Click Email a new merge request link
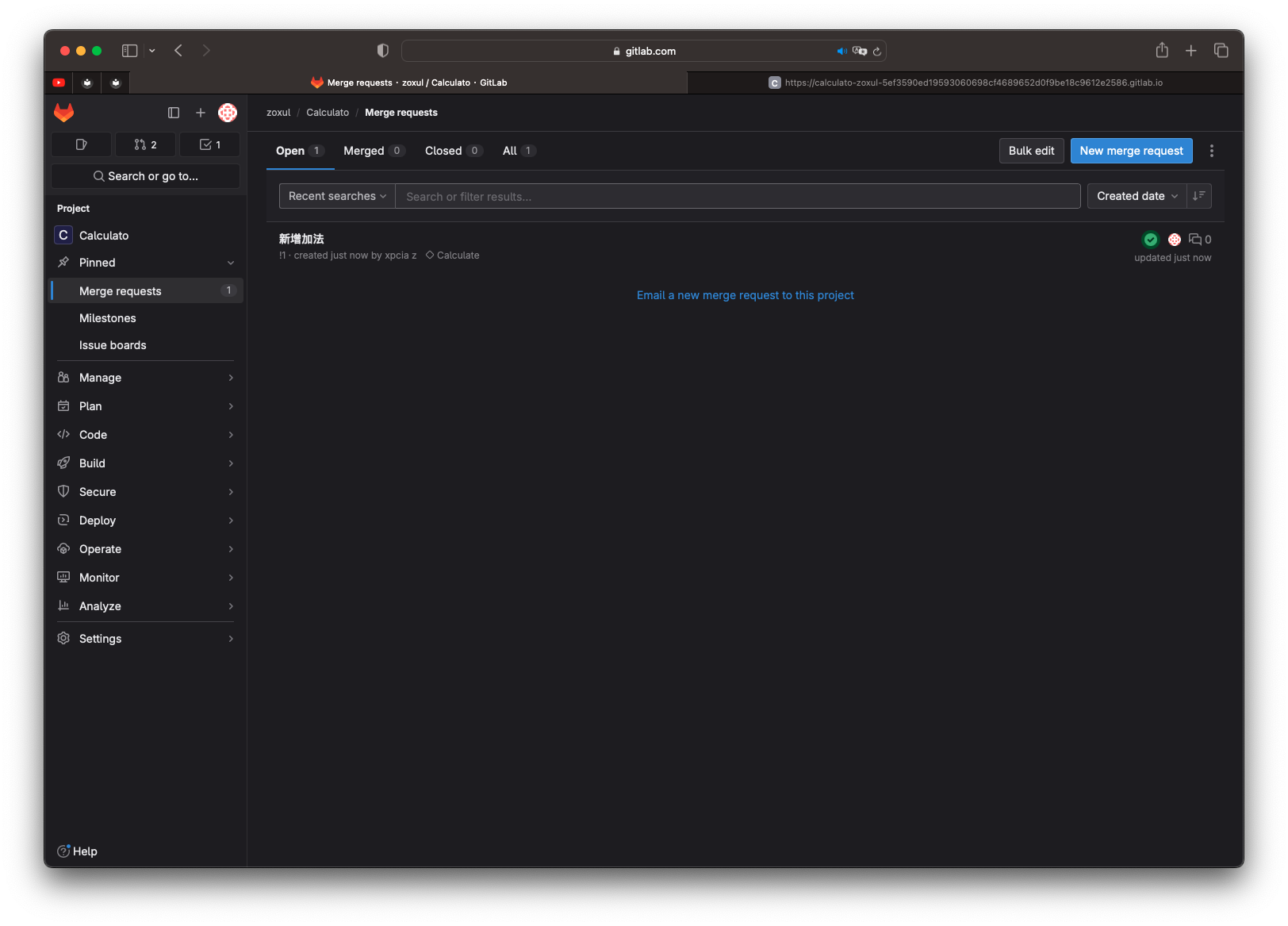 (745, 295)
